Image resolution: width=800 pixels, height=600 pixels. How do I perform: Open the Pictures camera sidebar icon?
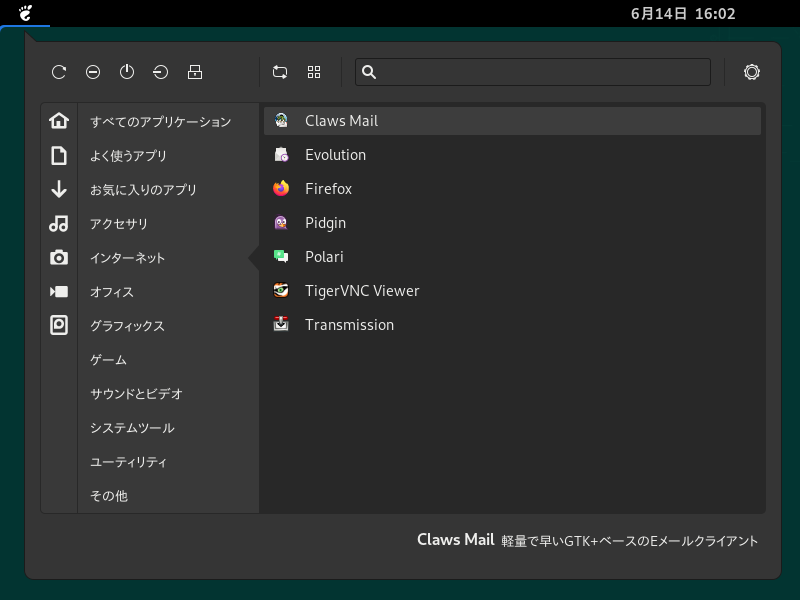pos(59,258)
